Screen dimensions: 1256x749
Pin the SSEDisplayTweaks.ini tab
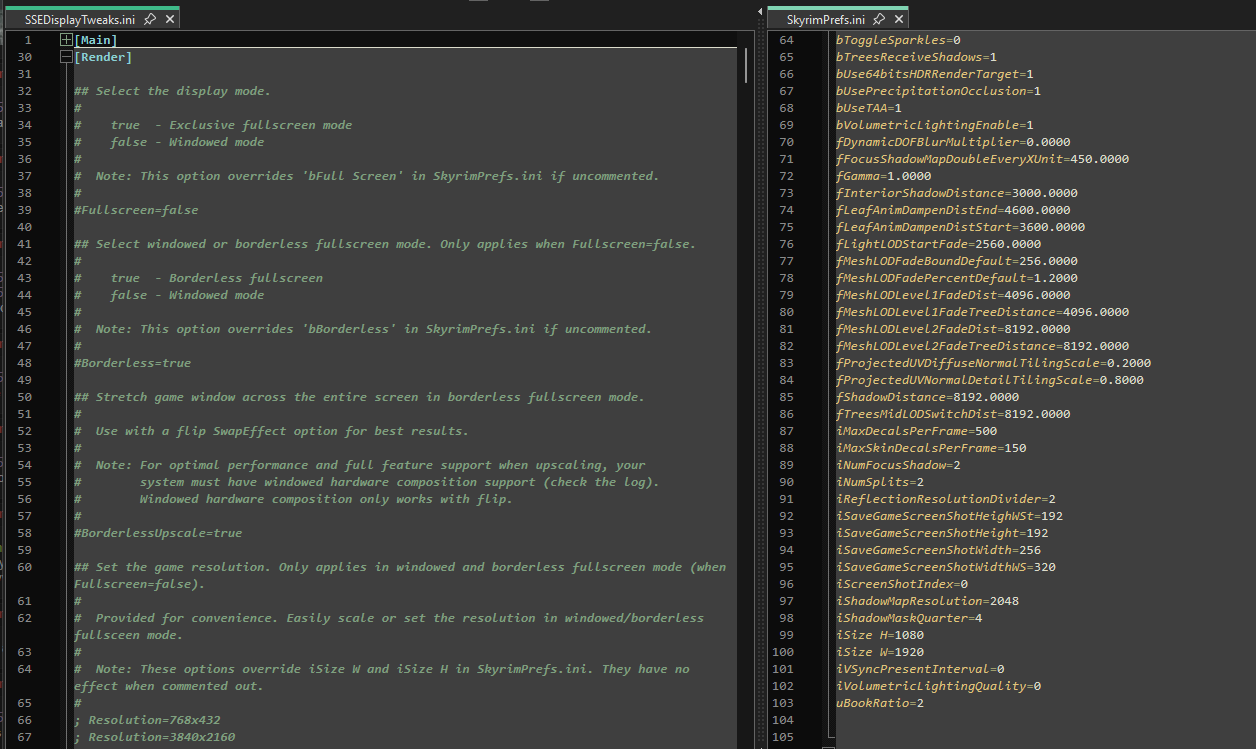[149, 19]
